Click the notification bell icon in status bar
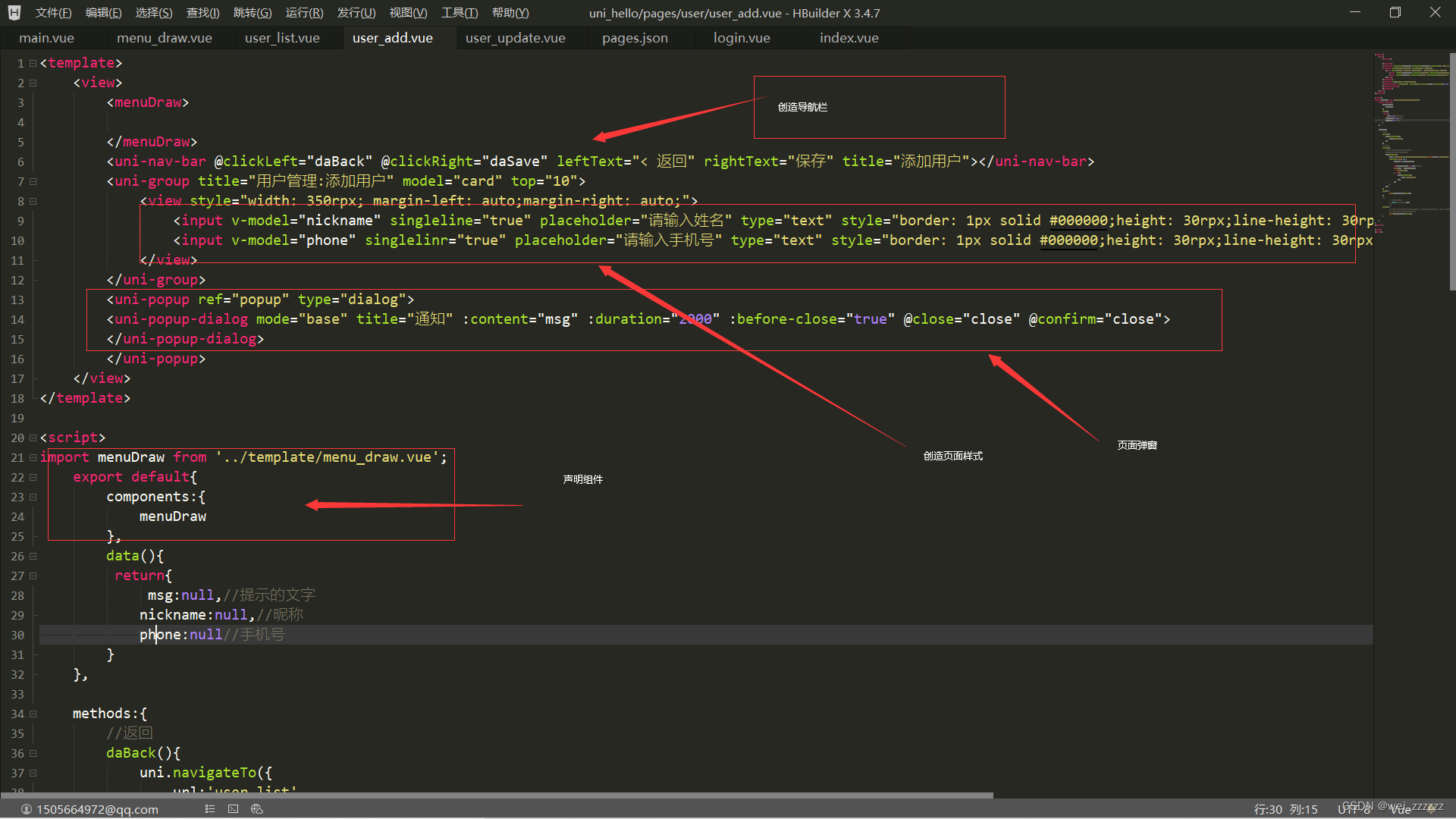This screenshot has height=819, width=1456. (1432, 809)
